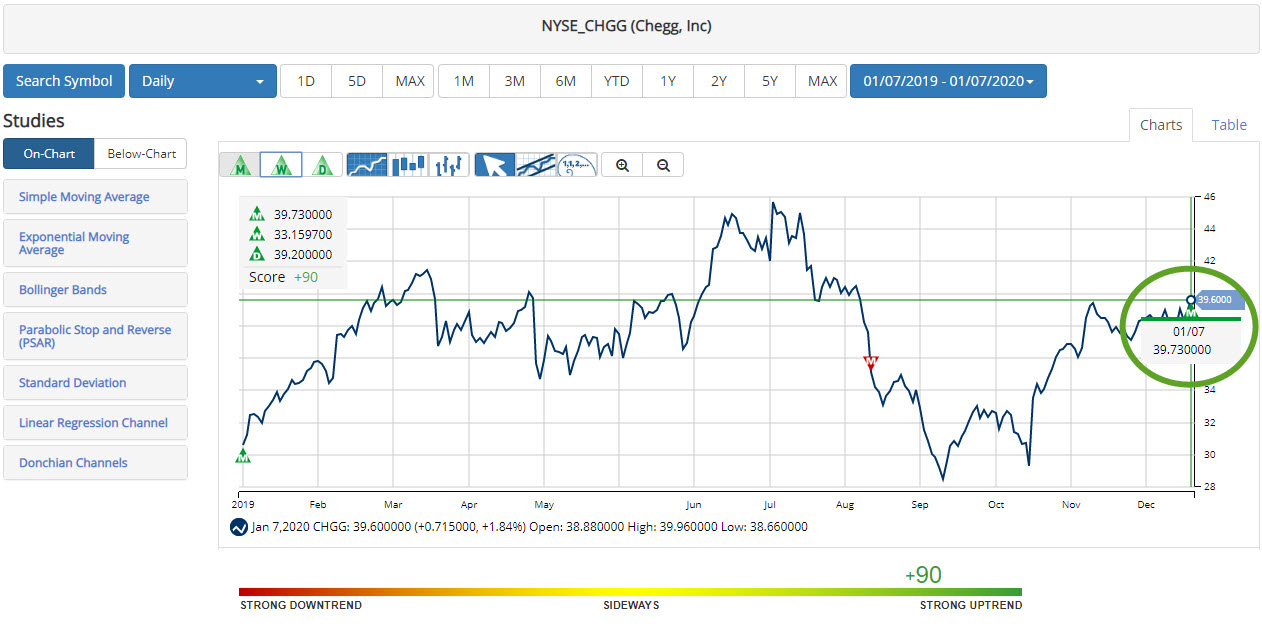Open the date range dropdown 01/07/2019 - 01/07/2020
This screenshot has height=638, width=1262.
pos(948,81)
